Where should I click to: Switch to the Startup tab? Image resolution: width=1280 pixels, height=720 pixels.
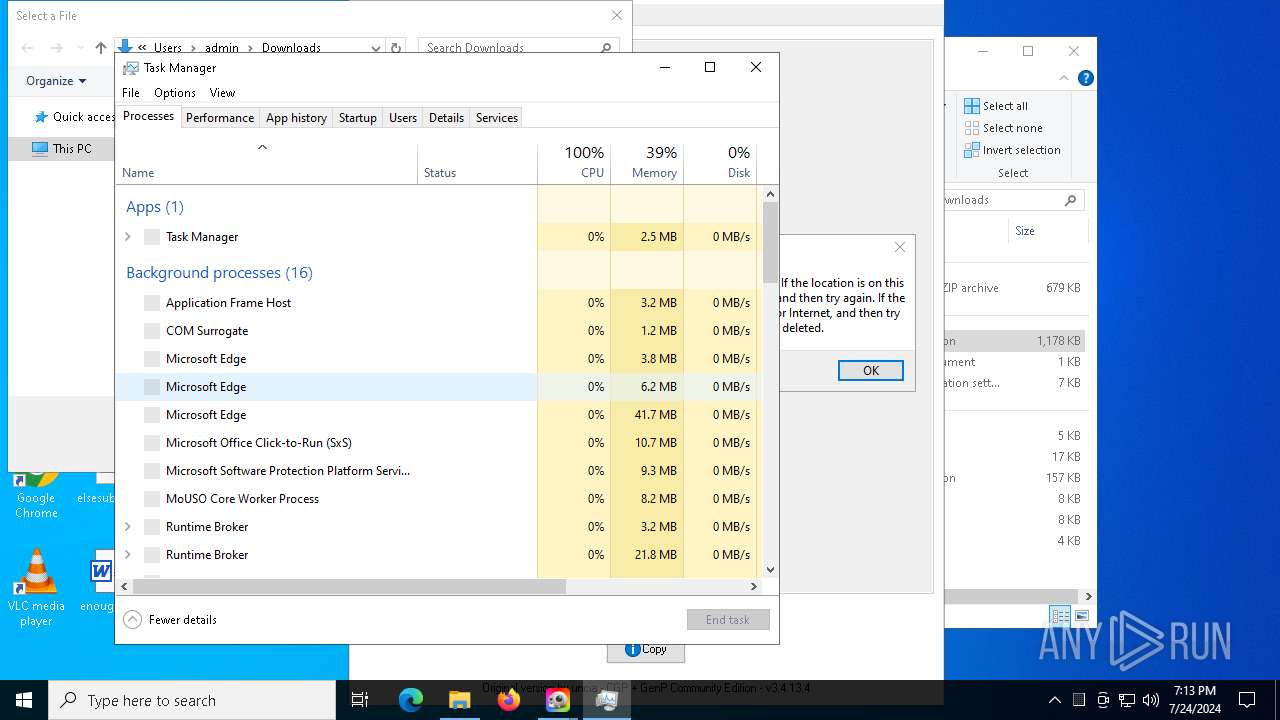[357, 117]
